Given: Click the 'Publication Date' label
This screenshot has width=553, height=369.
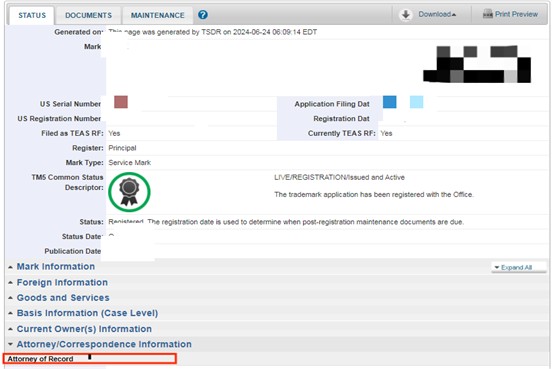Looking at the screenshot, I should point(73,251).
